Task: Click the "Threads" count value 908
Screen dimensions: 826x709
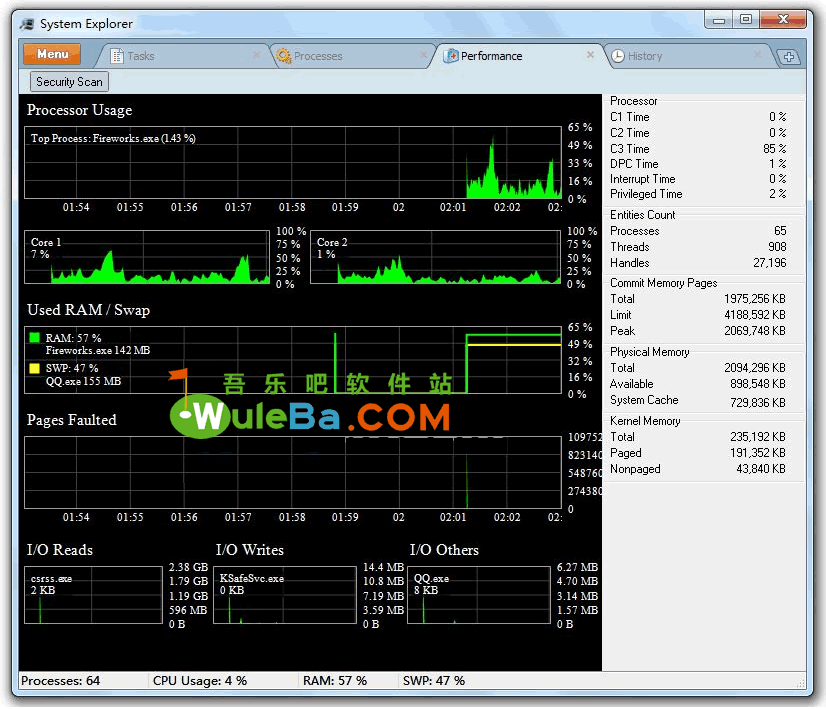Action: pyautogui.click(x=777, y=247)
